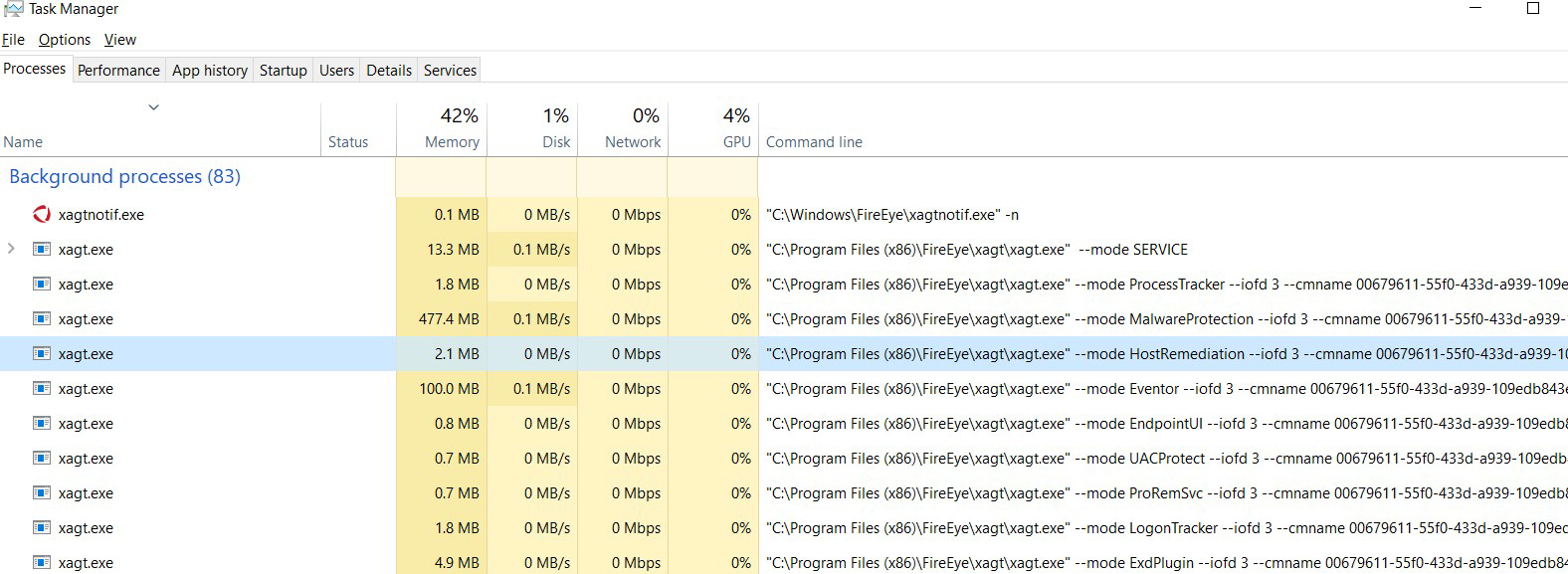Image resolution: width=1568 pixels, height=574 pixels.
Task: Minimize the Task Manager window
Action: 1475,8
